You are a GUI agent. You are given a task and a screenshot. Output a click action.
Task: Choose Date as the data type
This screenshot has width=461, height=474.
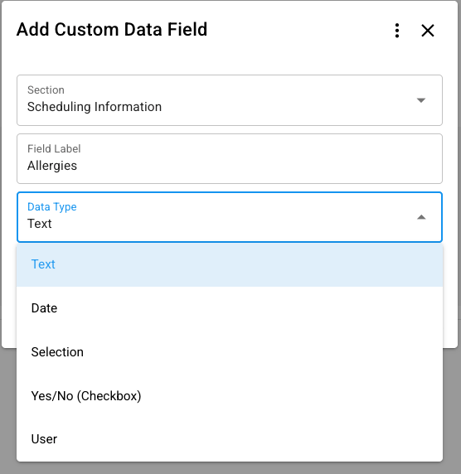click(230, 308)
